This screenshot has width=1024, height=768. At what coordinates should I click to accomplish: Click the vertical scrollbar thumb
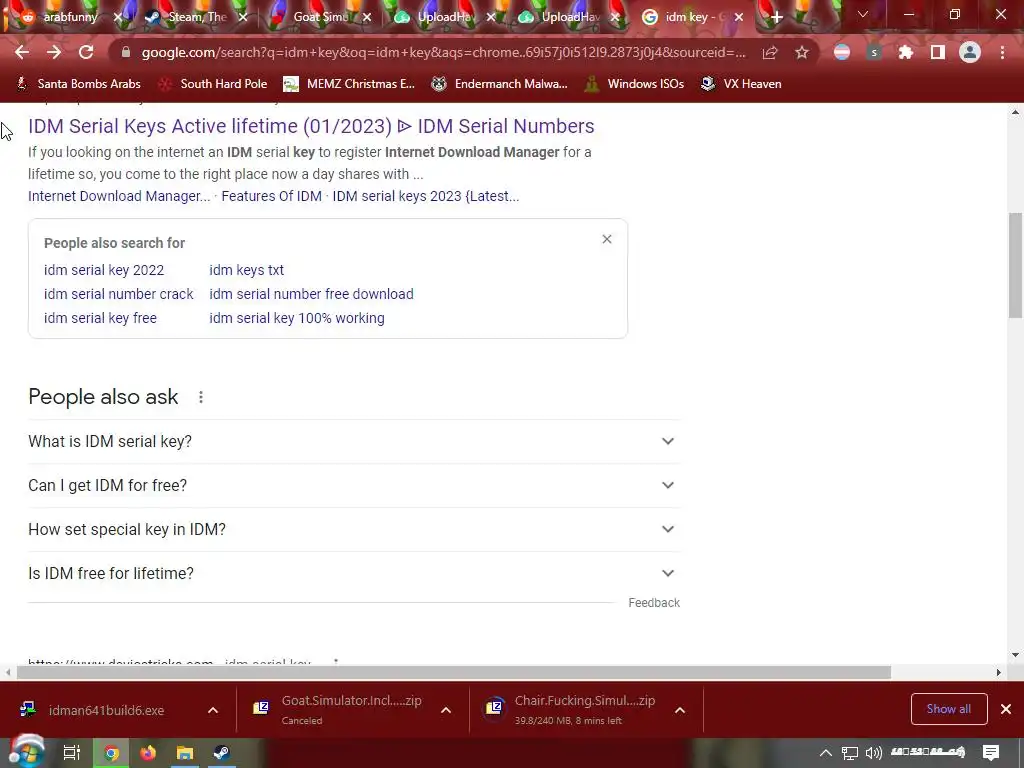tap(1016, 264)
